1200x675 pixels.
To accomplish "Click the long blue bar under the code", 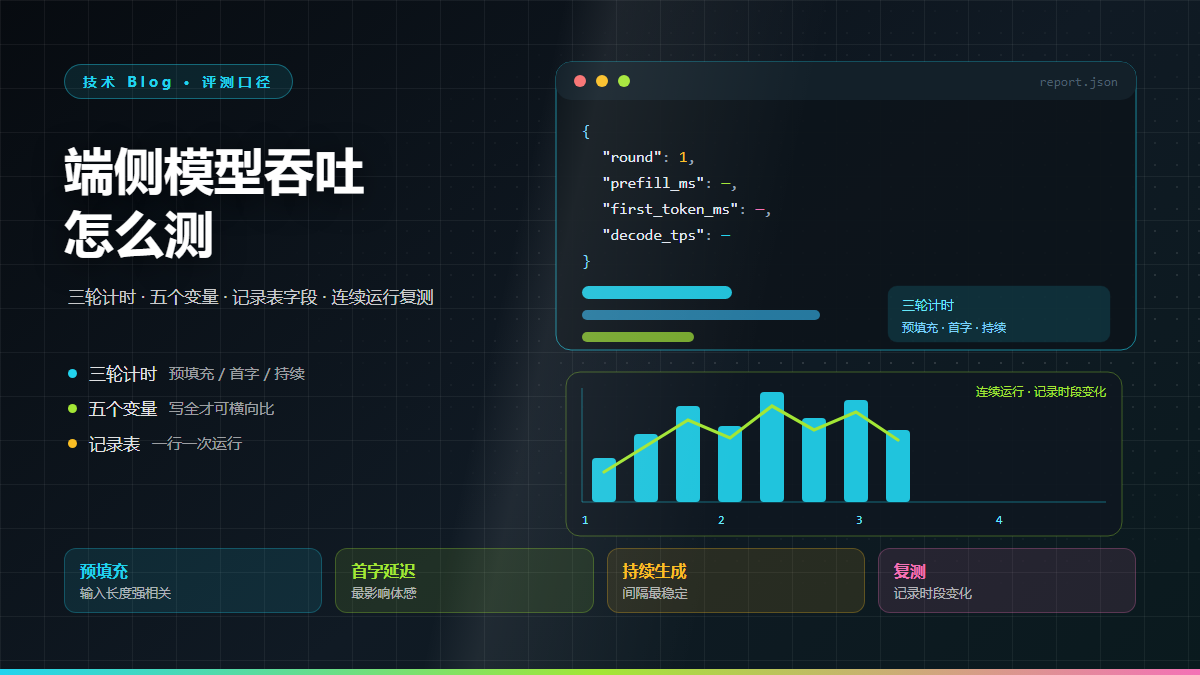I will 701,315.
